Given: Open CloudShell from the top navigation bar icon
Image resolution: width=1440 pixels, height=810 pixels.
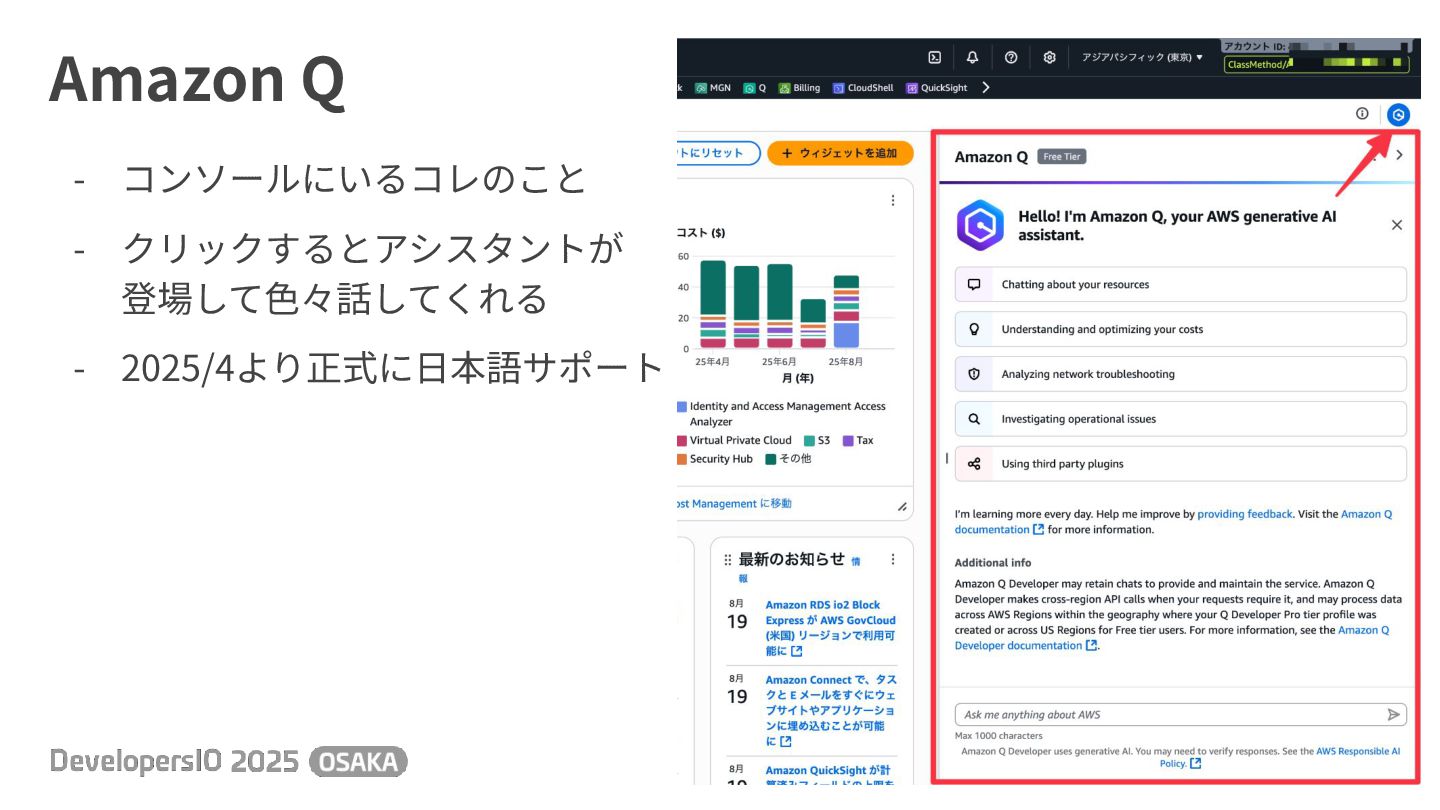Looking at the screenshot, I should [934, 57].
